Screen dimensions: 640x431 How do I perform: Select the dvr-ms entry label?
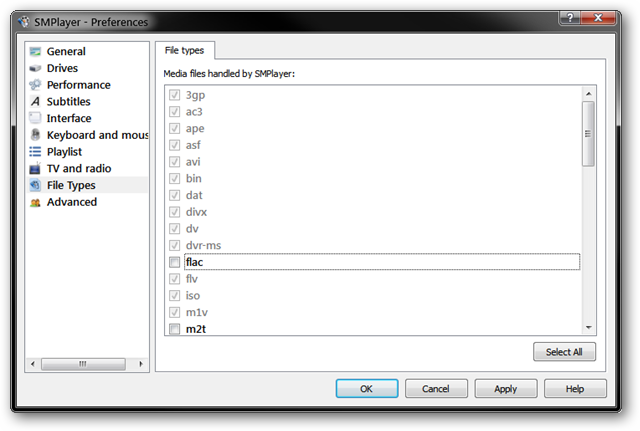click(x=203, y=246)
